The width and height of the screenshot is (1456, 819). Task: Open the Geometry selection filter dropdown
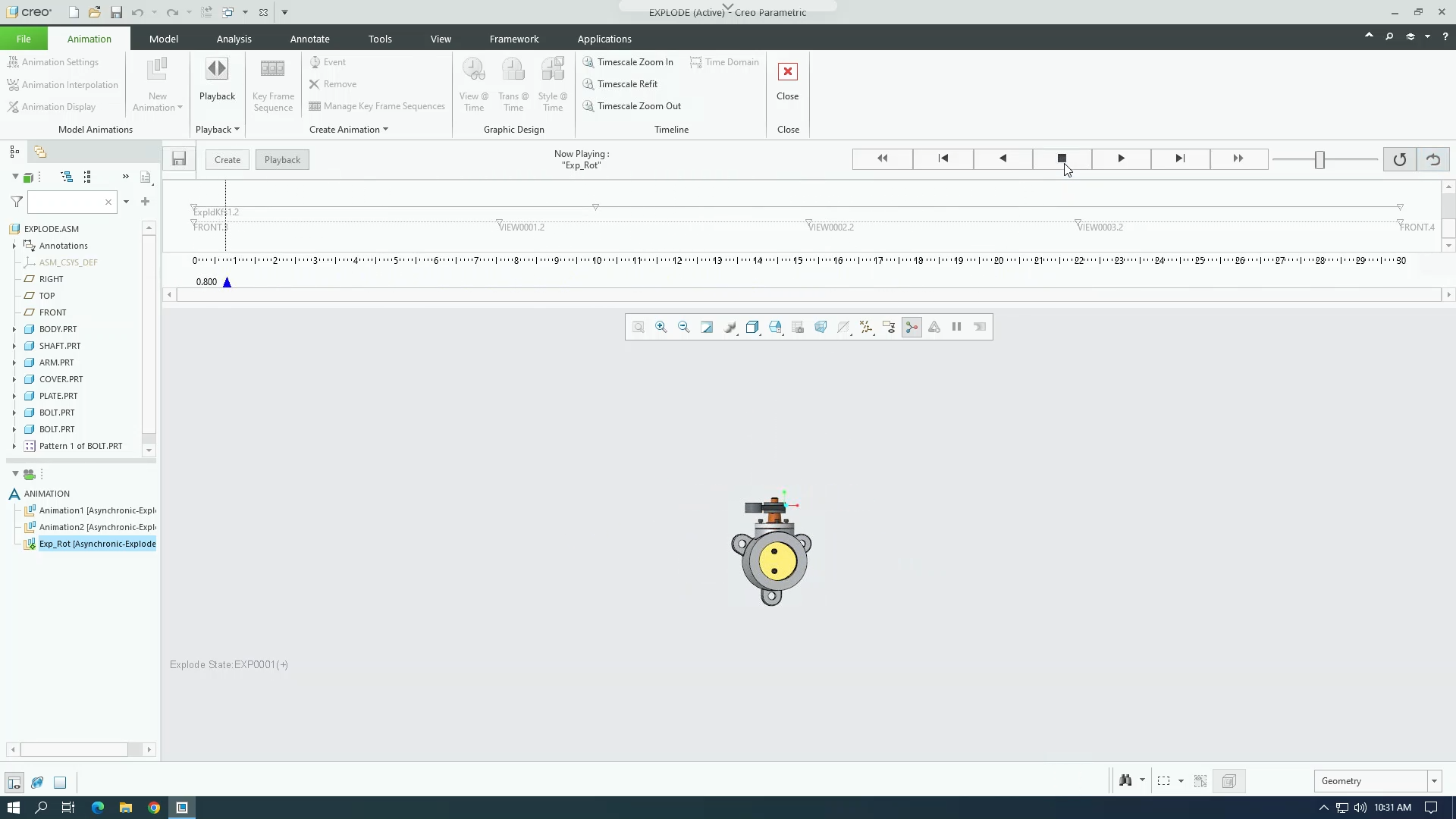(x=1434, y=781)
